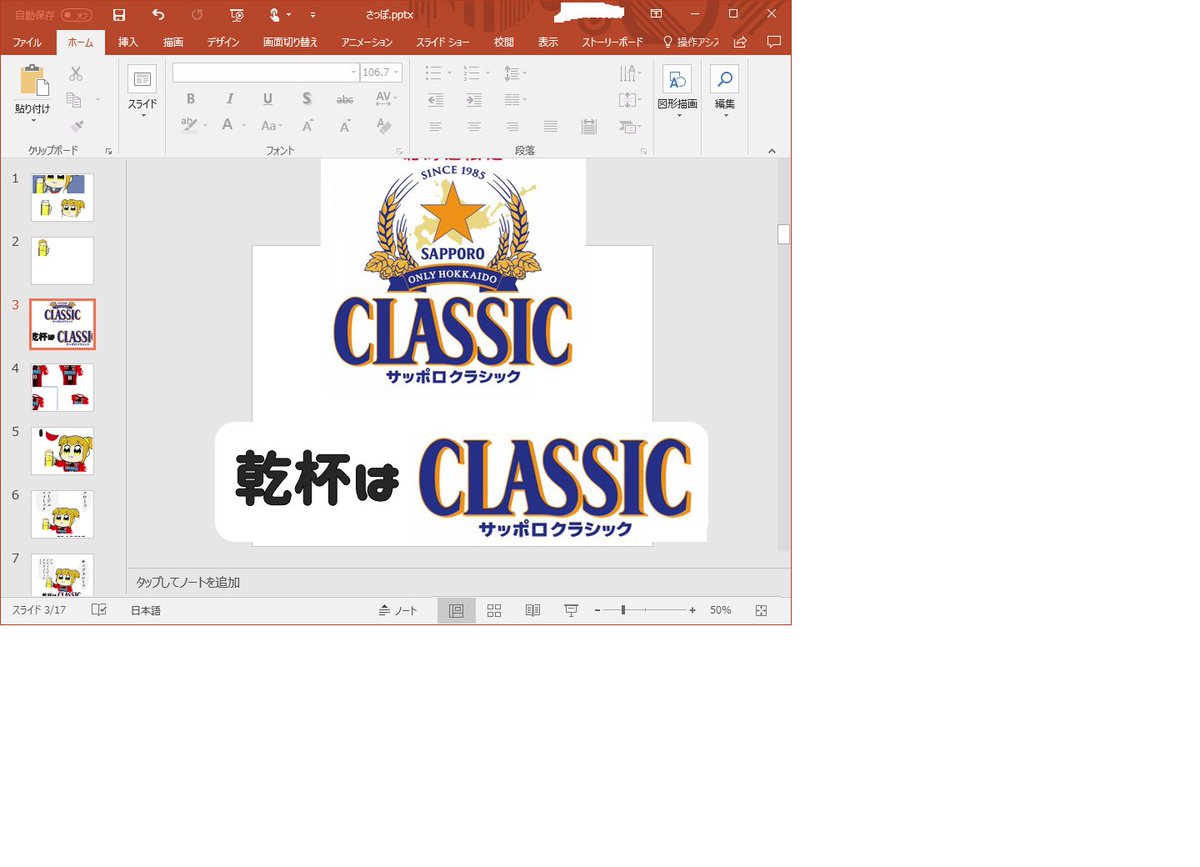Switch to reading view icon
The width and height of the screenshot is (1200, 867).
533,610
